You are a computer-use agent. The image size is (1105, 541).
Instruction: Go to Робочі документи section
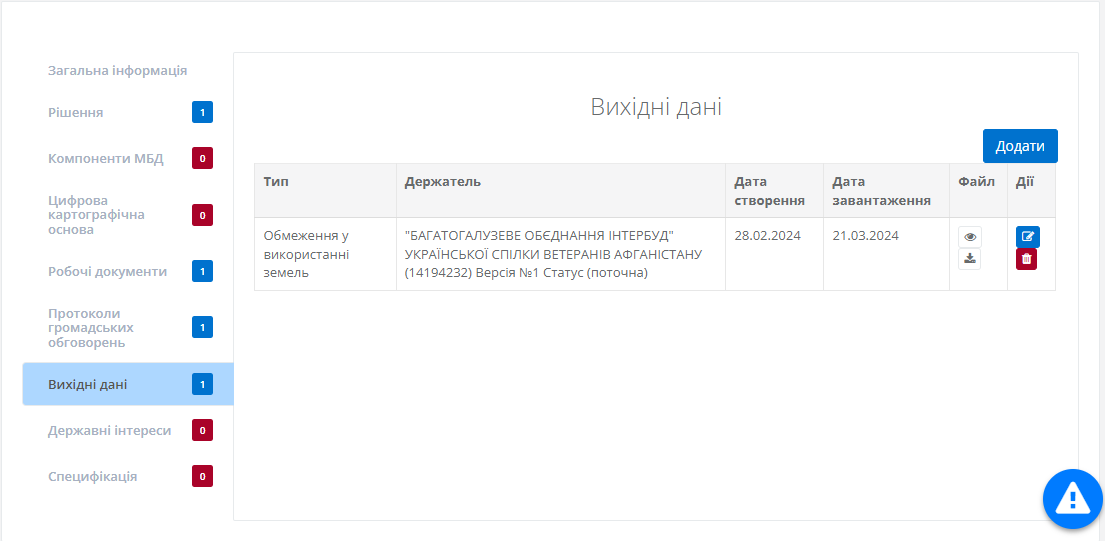[x=107, y=271]
